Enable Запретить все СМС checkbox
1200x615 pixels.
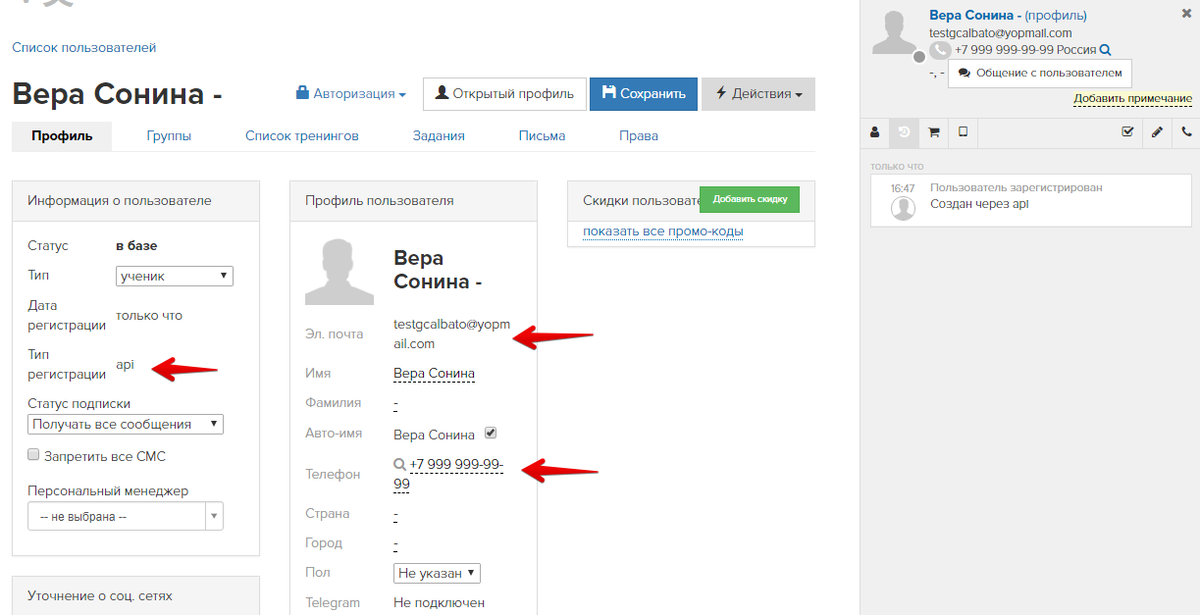tap(34, 455)
